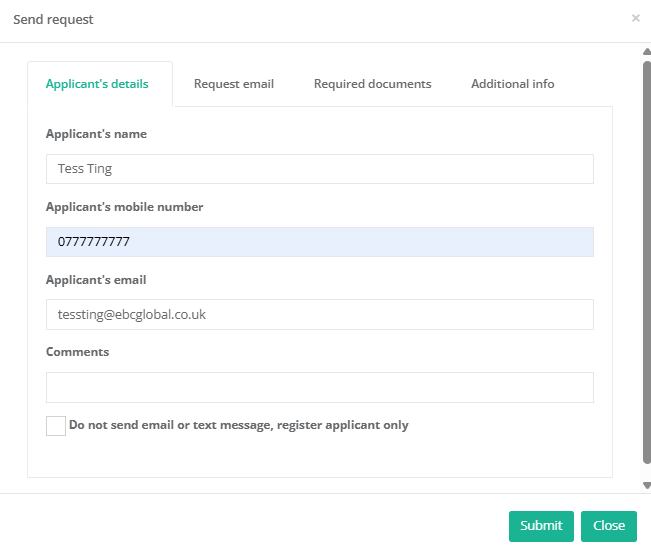Image resolution: width=651 pixels, height=558 pixels.
Task: Click into the Applicant's email field
Action: [x=320, y=314]
